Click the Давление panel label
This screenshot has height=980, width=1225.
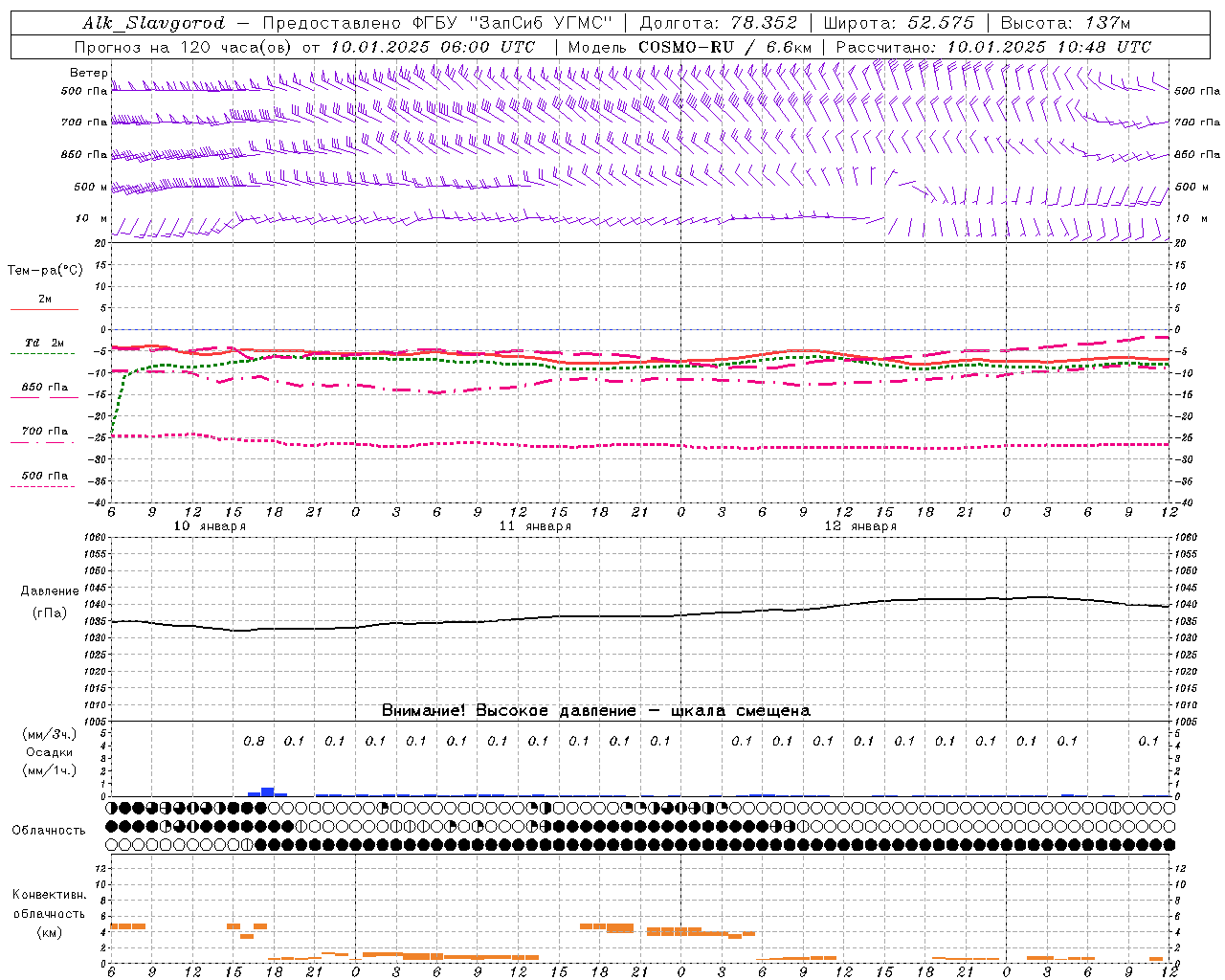(x=50, y=591)
